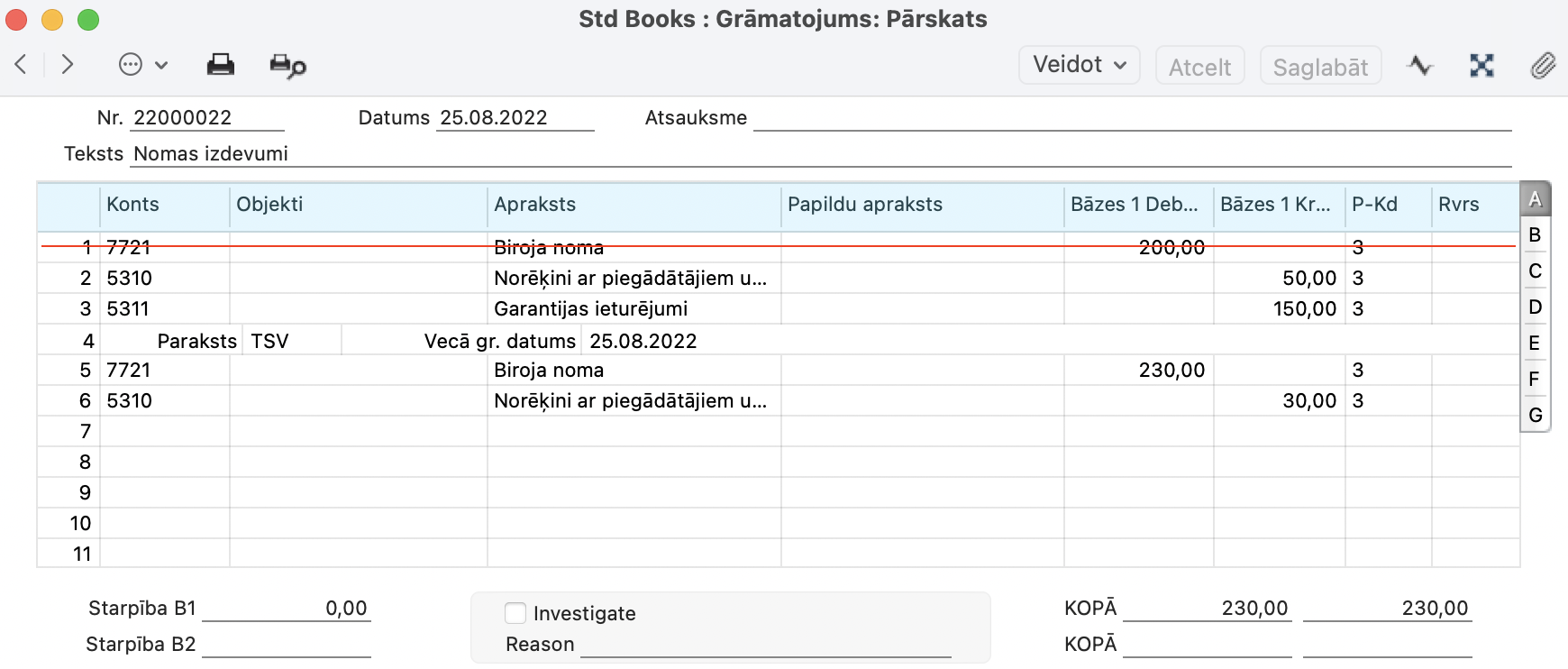The image size is (1568, 669).
Task: Expand the Veidot dropdown
Action: pos(1079,65)
